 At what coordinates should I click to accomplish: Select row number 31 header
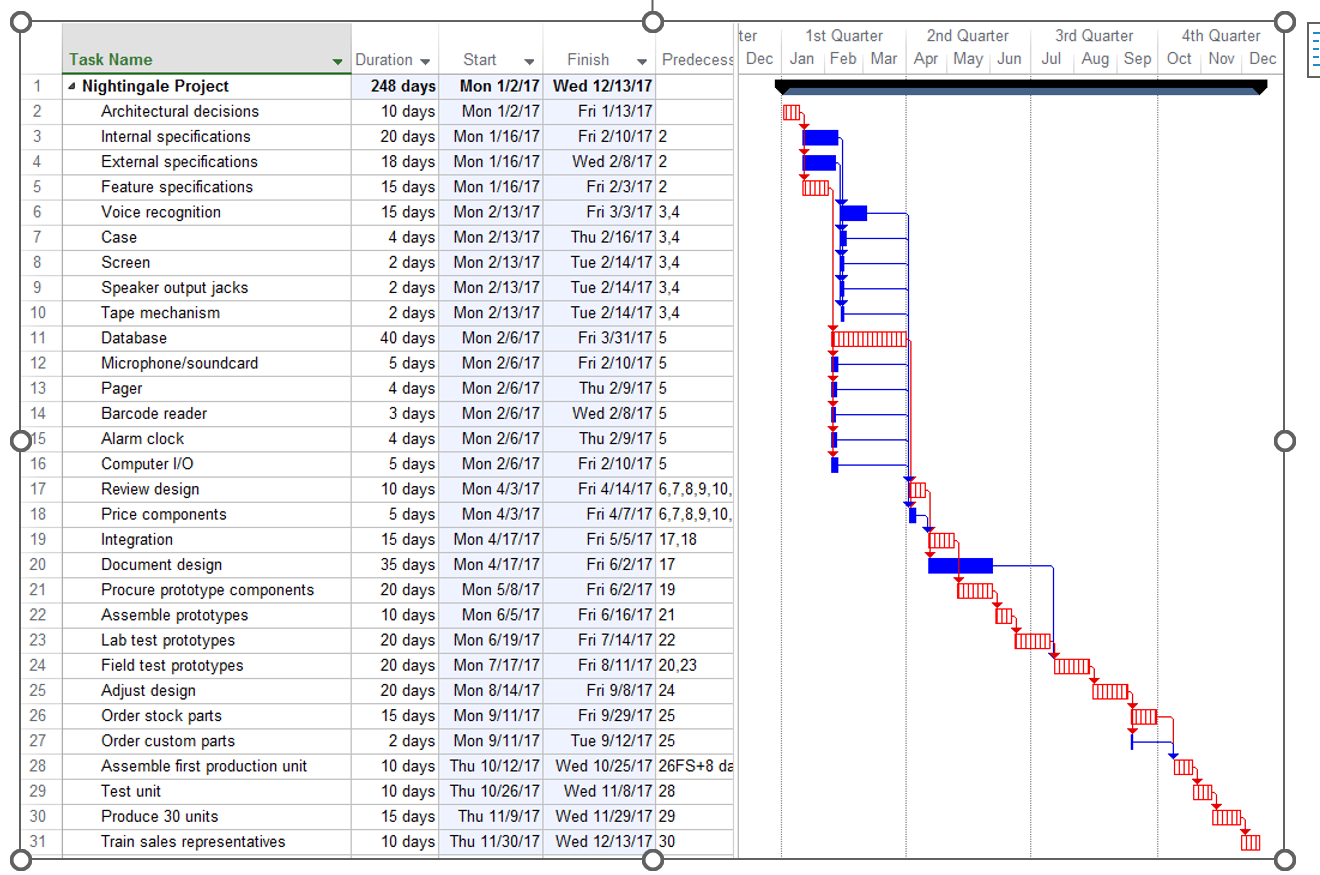click(x=40, y=842)
